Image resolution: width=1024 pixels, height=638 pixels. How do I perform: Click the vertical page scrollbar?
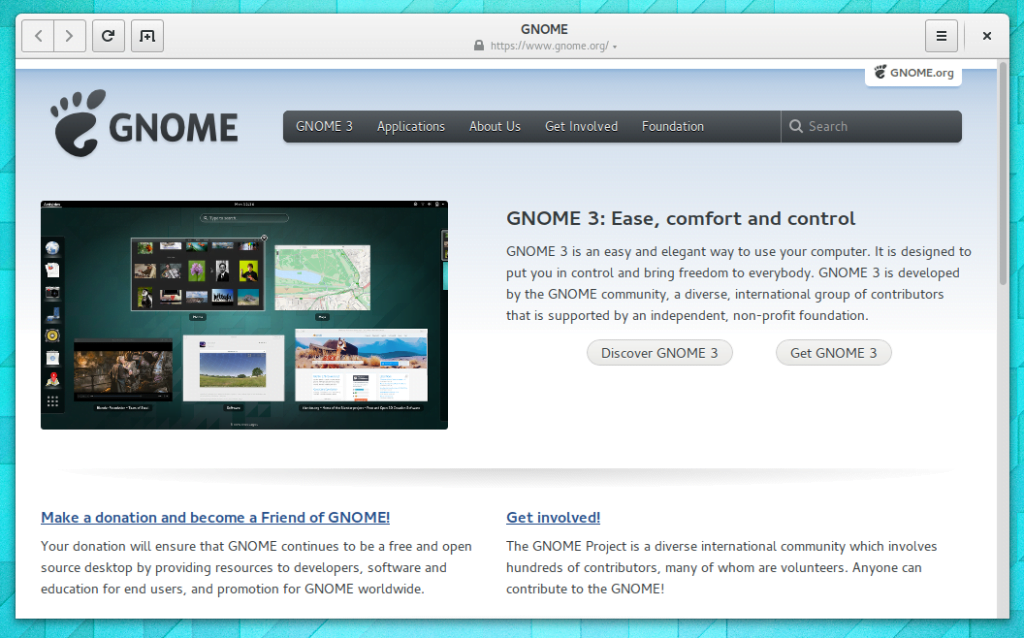tap(1002, 174)
